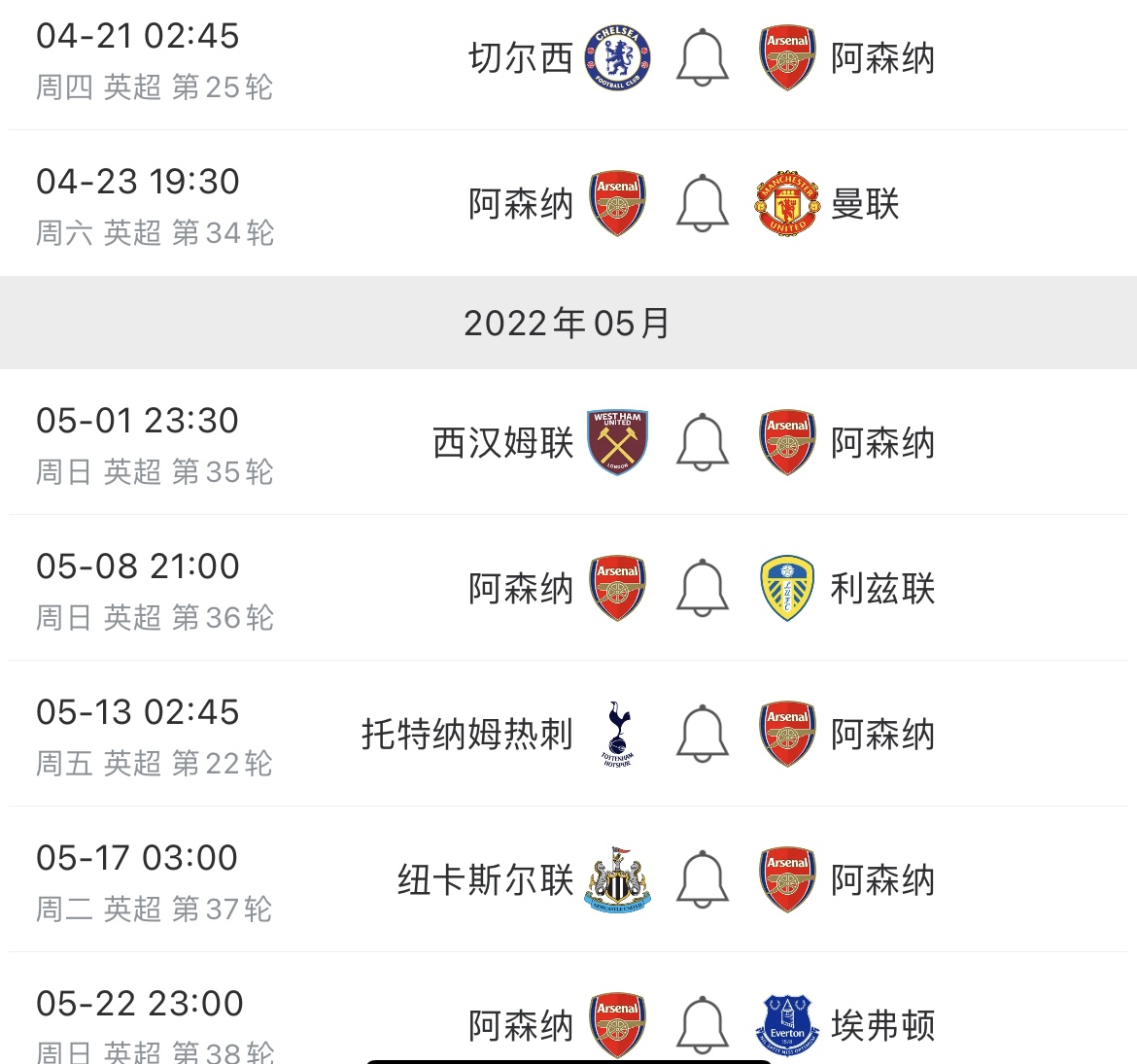Image resolution: width=1137 pixels, height=1064 pixels.
Task: Open the Tottenham Hotspur crest
Action: click(617, 734)
